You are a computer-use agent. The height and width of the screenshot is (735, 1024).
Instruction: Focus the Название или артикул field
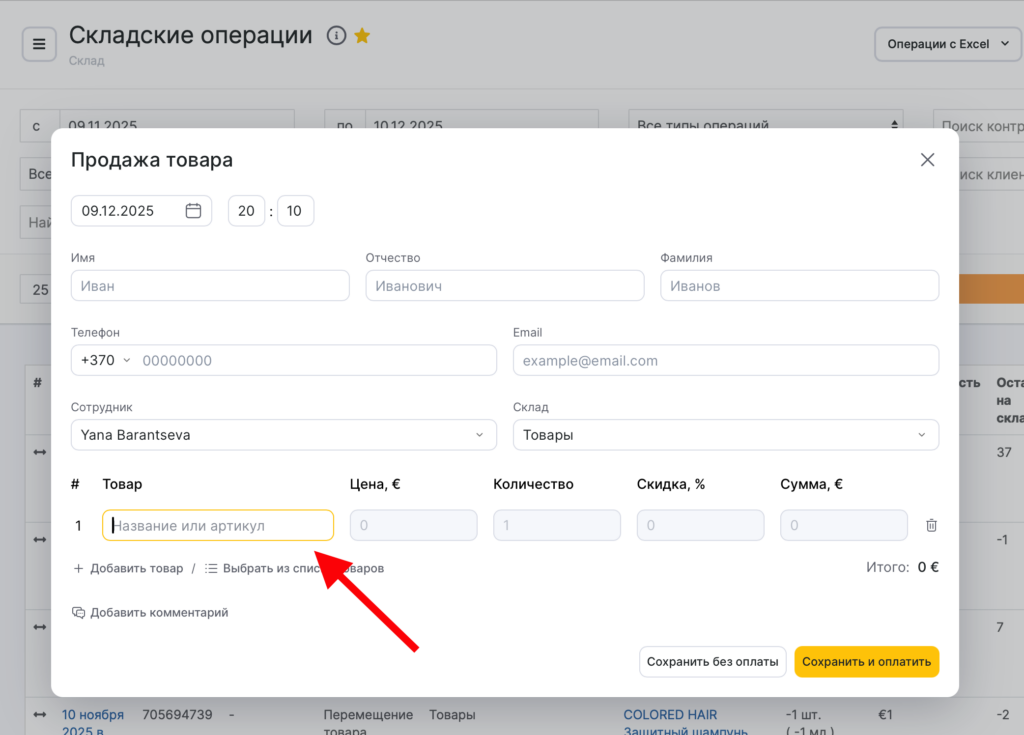218,525
